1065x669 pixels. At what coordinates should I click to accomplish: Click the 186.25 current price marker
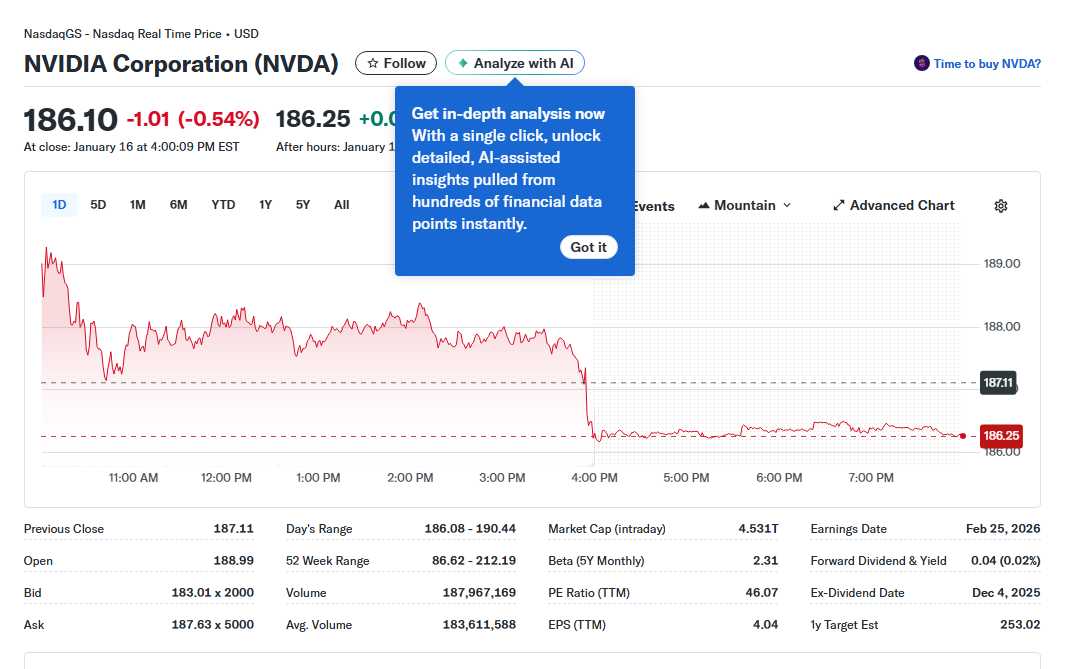point(1001,436)
